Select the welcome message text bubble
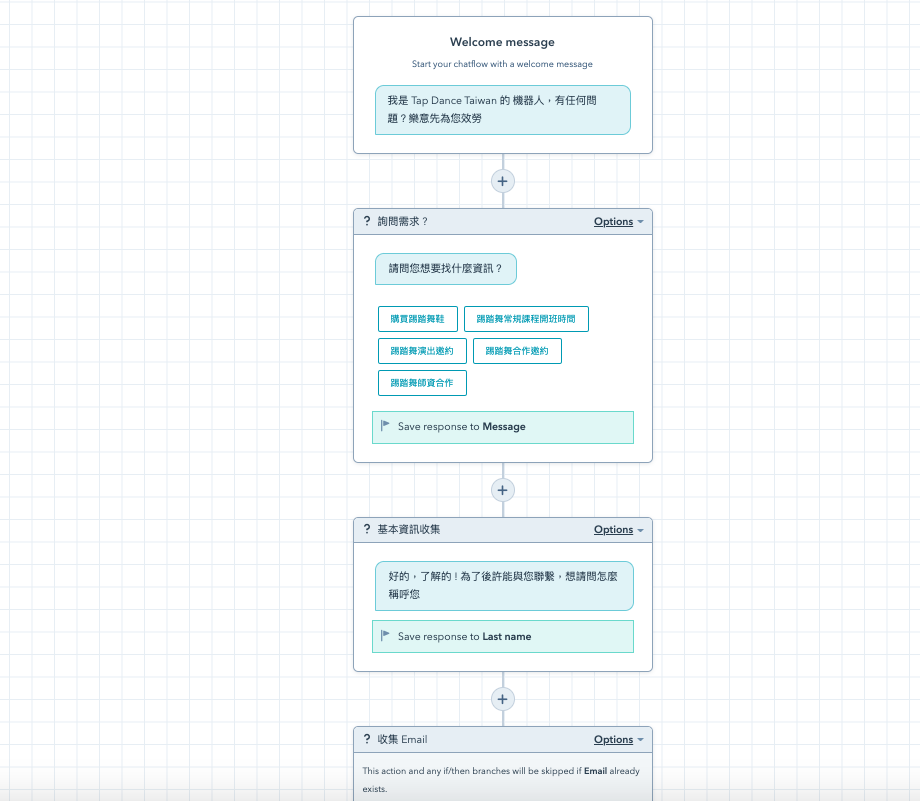Image resolution: width=920 pixels, height=801 pixels. [x=503, y=110]
